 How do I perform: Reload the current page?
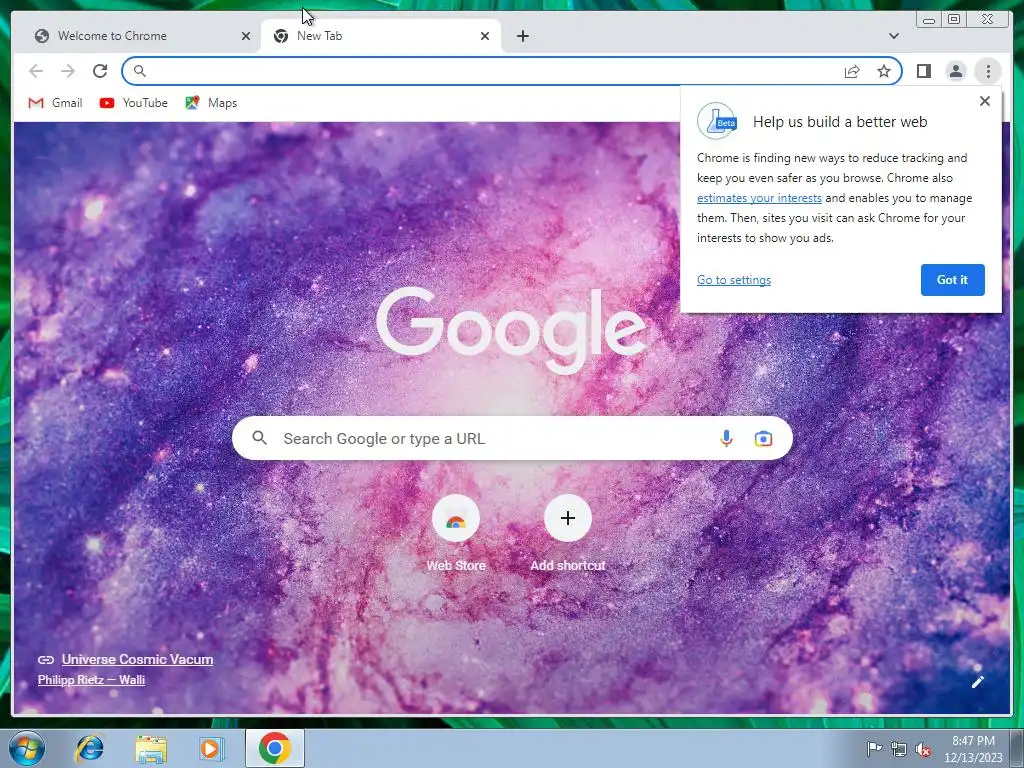point(100,71)
